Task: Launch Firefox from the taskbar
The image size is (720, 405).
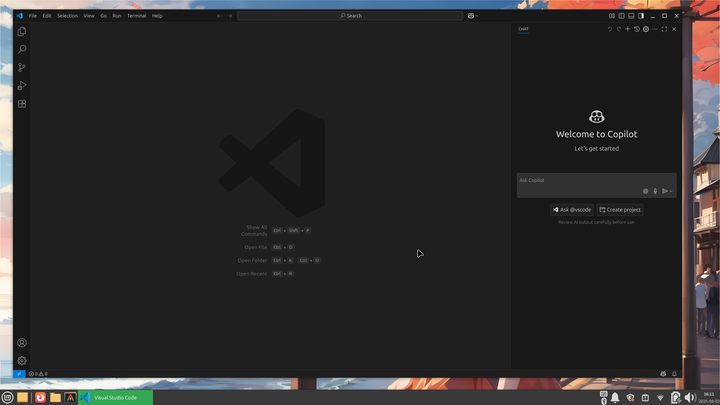Action: click(40, 398)
